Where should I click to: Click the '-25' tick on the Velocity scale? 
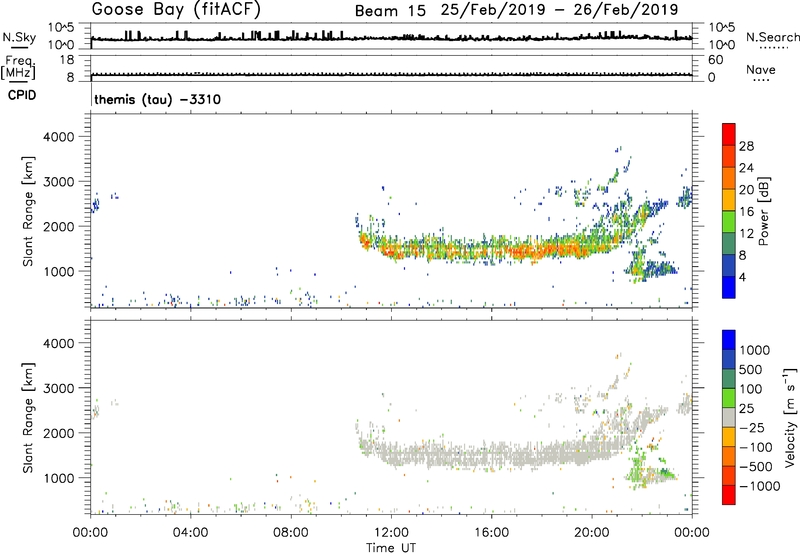click(x=752, y=427)
